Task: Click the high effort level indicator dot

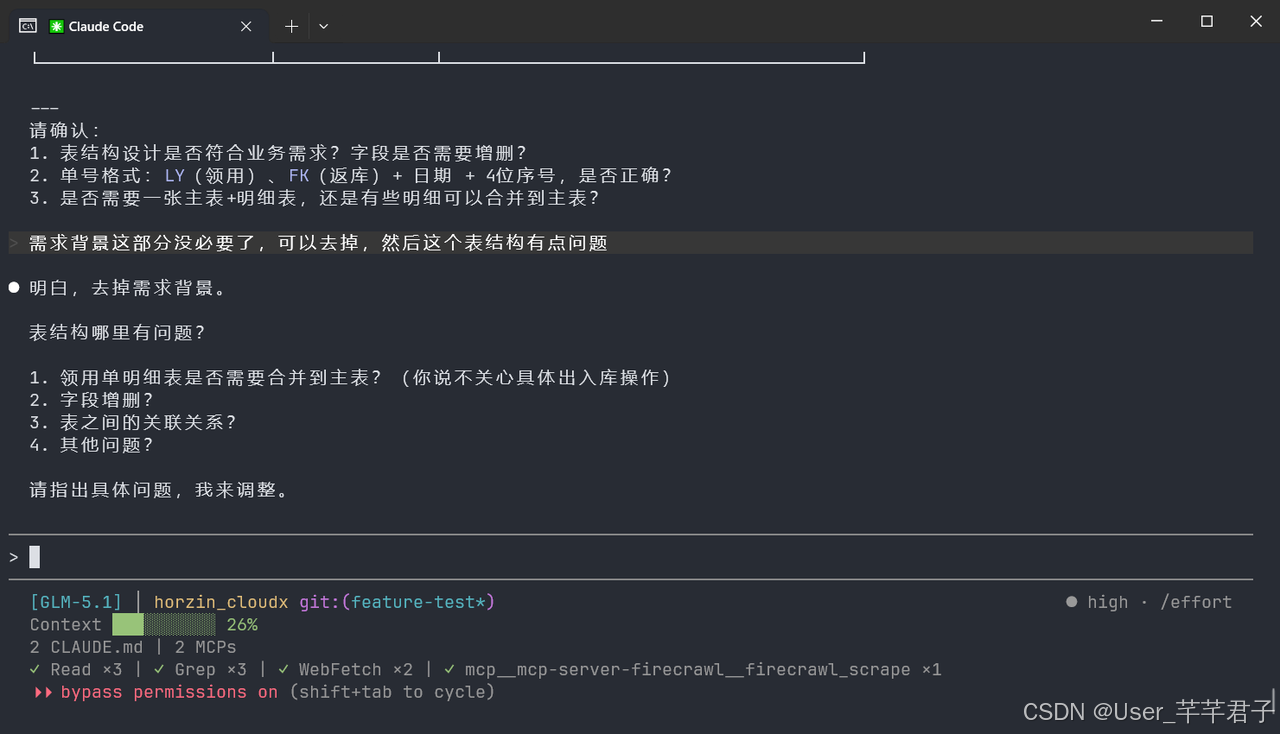Action: pyautogui.click(x=1072, y=602)
